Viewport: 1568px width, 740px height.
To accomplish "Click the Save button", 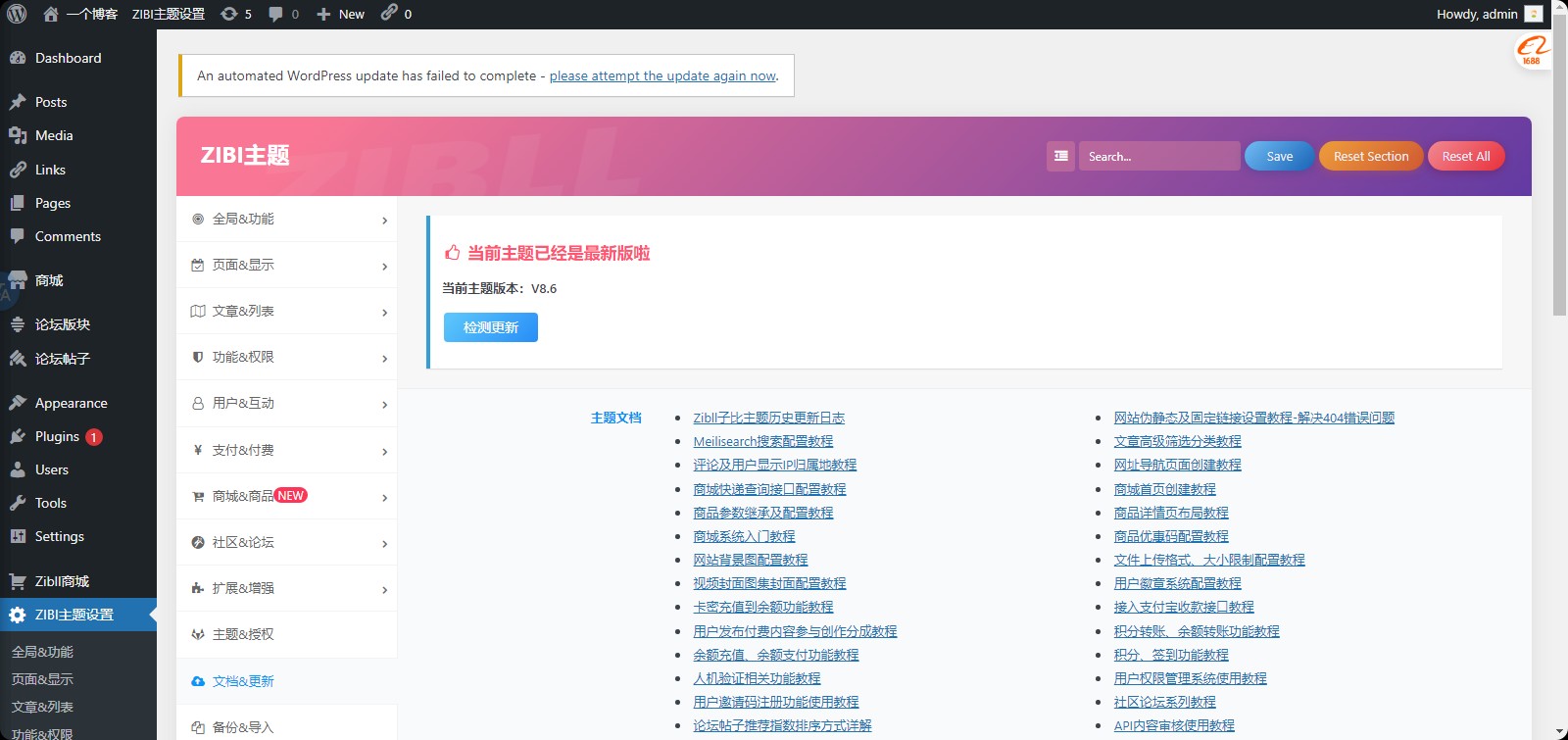I will coord(1279,156).
